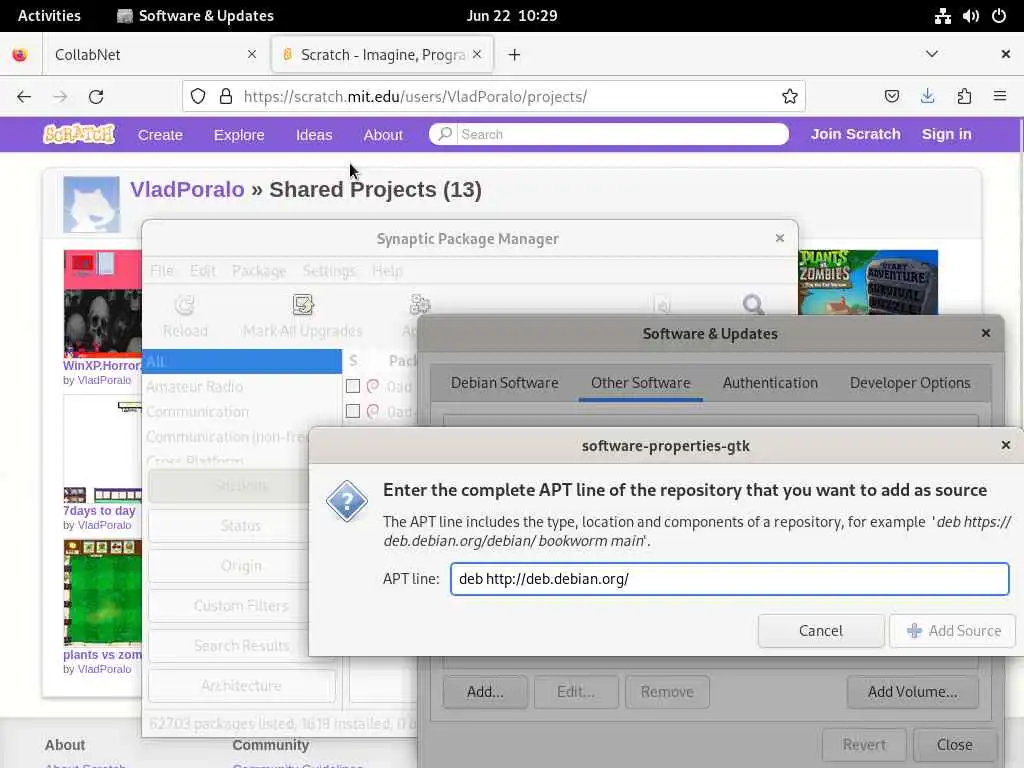Switch to Debian Software tab
The image size is (1024, 768).
pos(504,383)
